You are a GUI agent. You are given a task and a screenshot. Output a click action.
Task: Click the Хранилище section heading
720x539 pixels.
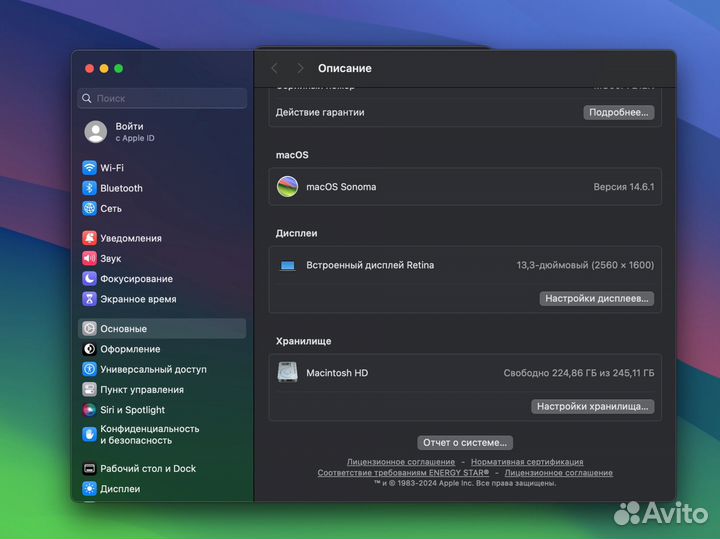pos(304,341)
